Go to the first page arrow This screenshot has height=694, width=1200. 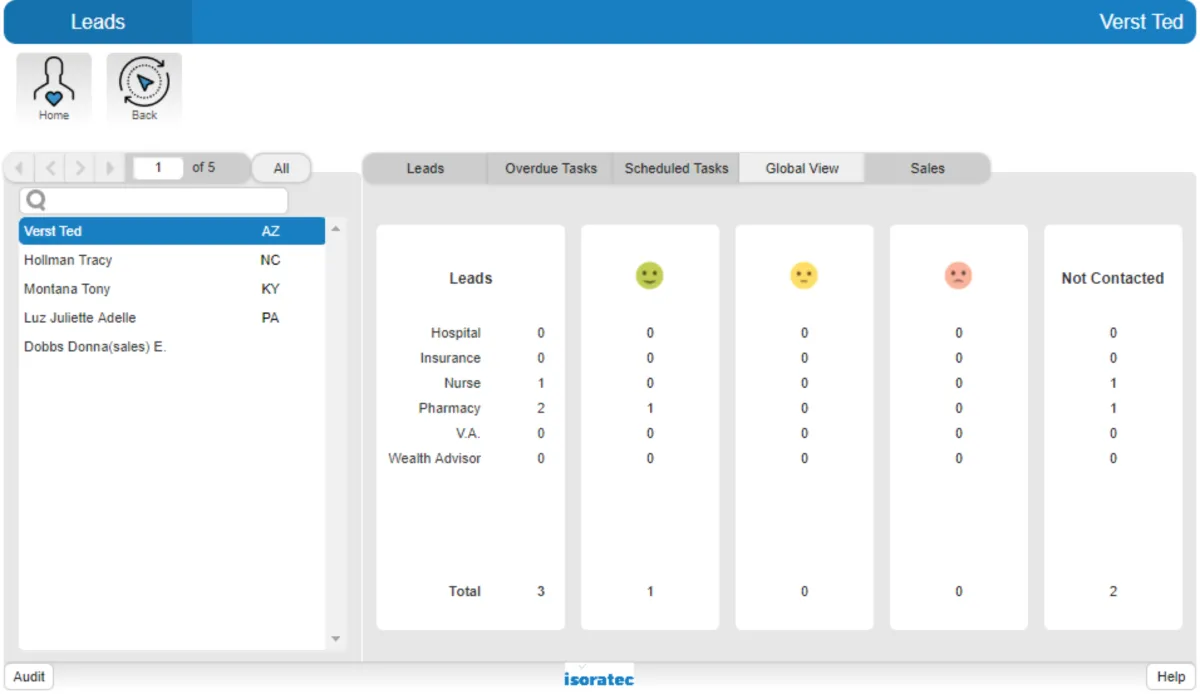pyautogui.click(x=20, y=168)
